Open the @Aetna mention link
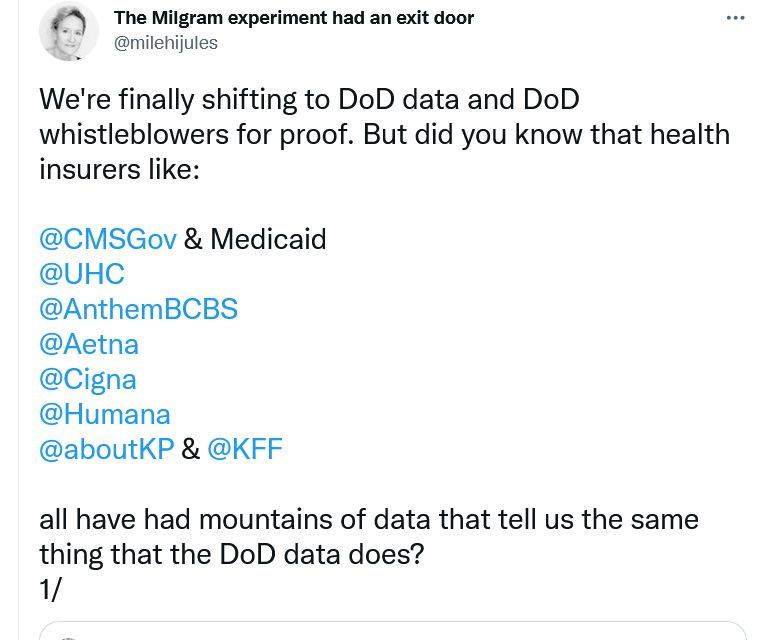The width and height of the screenshot is (763, 640). 89,344
